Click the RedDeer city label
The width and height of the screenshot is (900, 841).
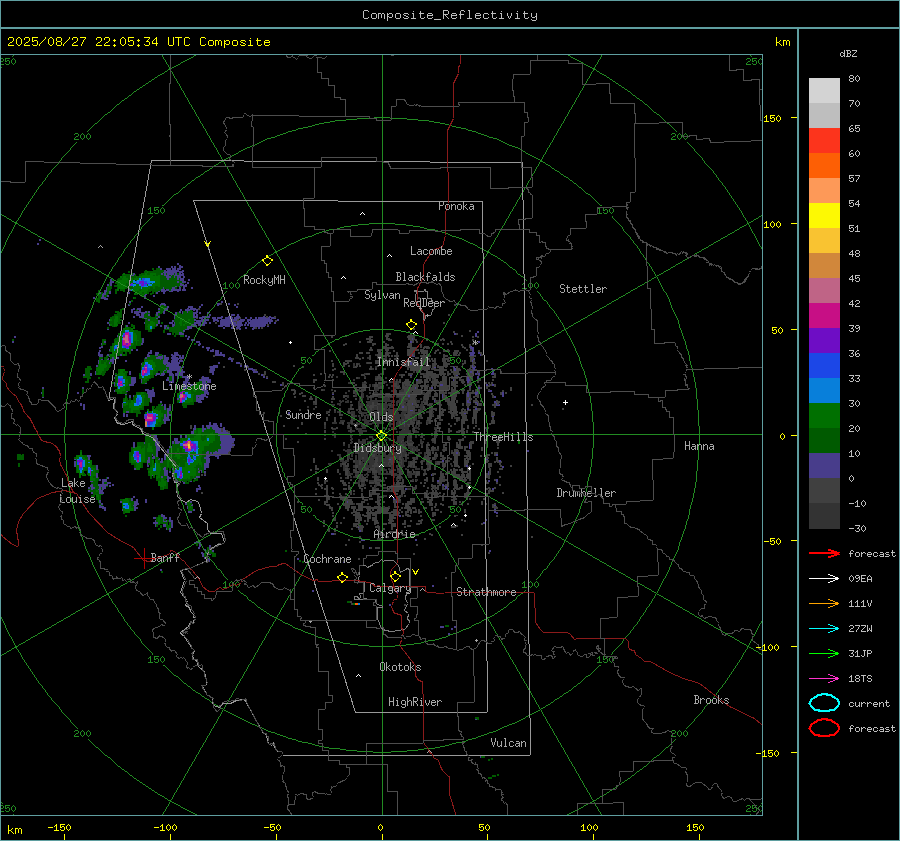pos(424,303)
